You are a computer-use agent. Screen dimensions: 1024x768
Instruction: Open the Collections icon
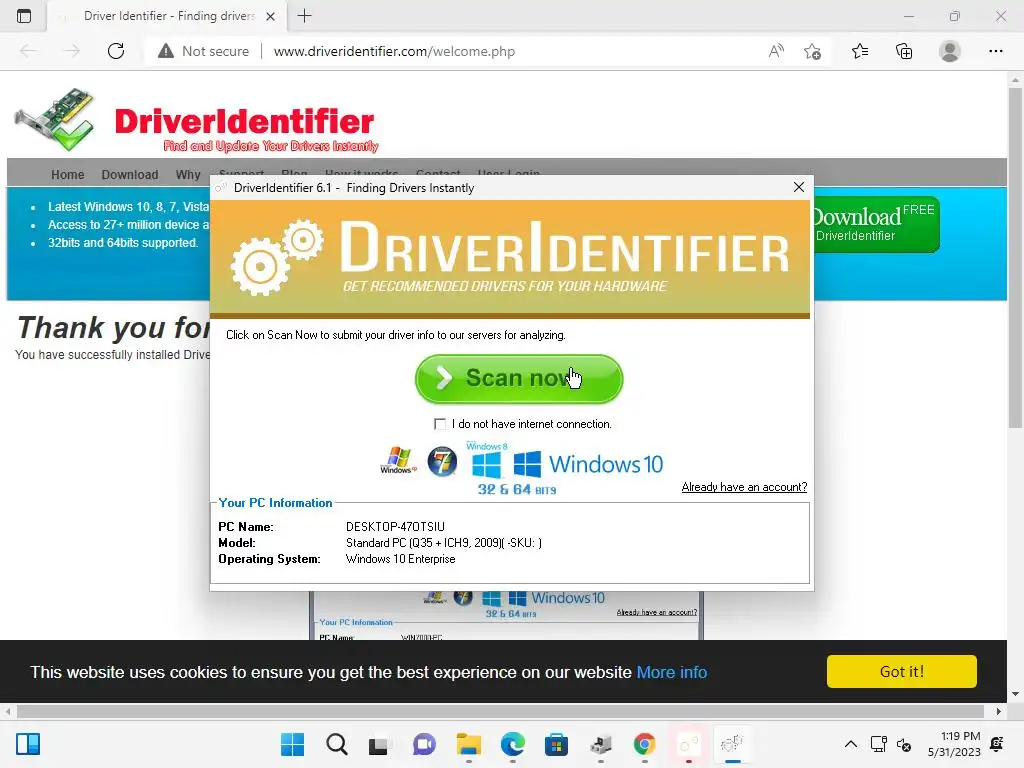(x=904, y=51)
